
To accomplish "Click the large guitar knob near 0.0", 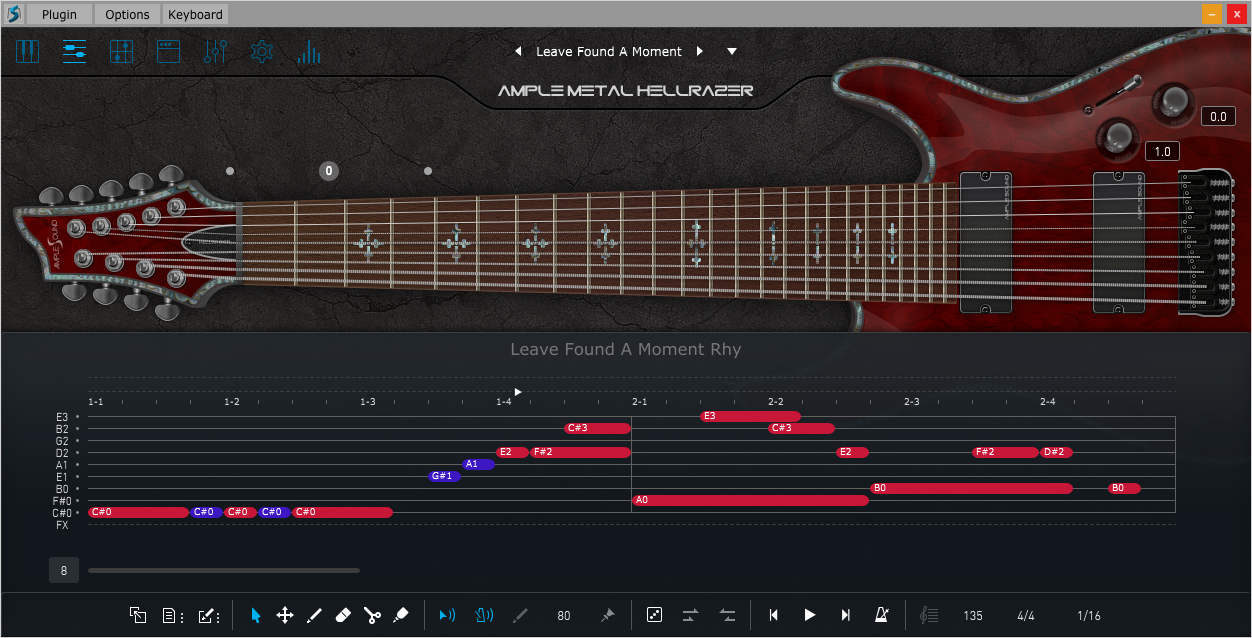I will click(x=1174, y=101).
